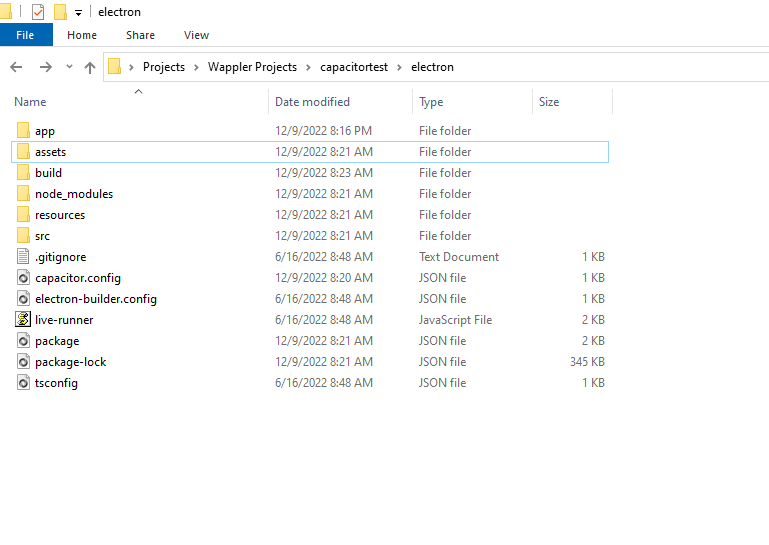
Task: Click the capacitor.config file name
Action: [78, 278]
